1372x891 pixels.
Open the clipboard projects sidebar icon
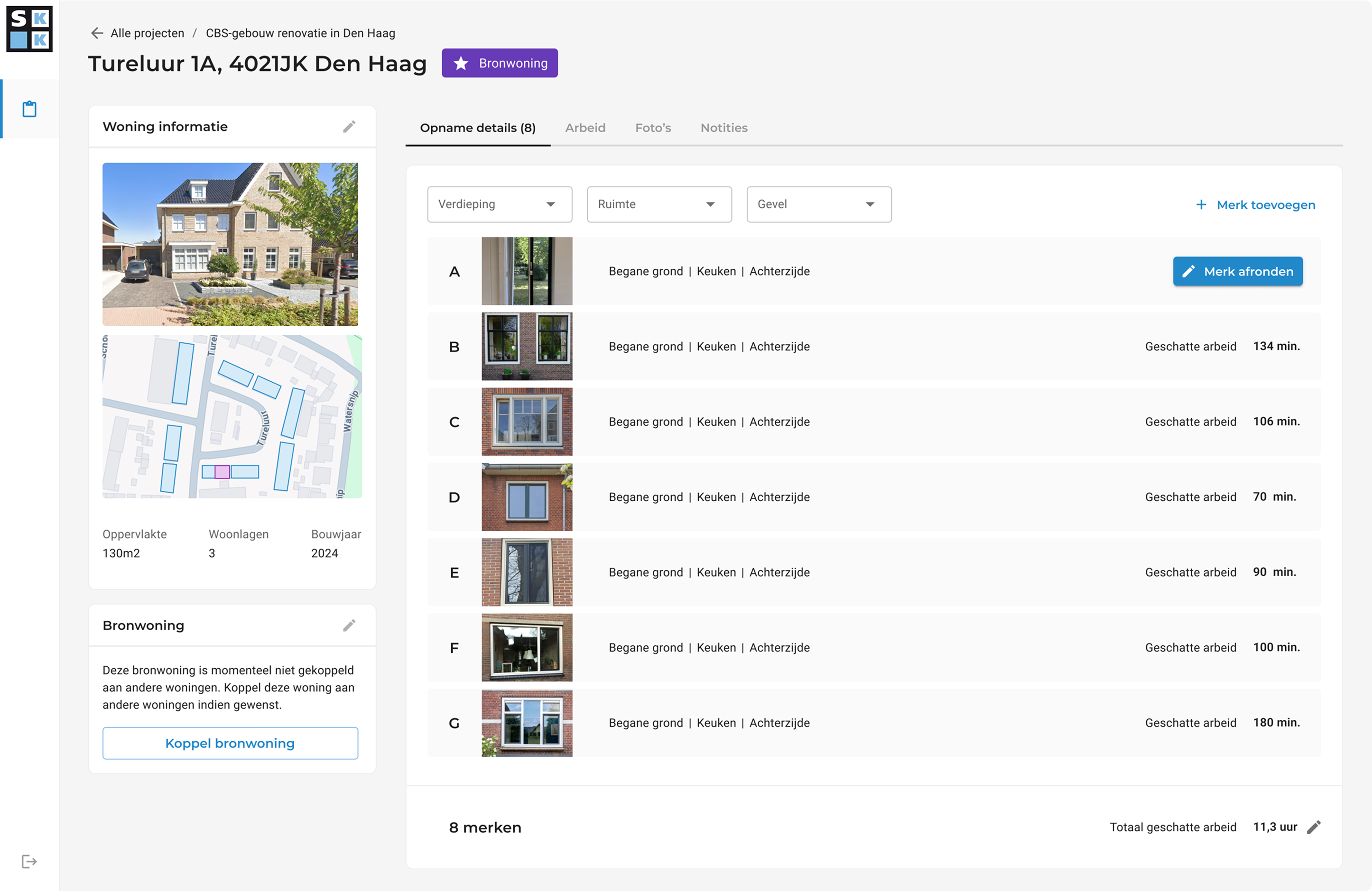[x=29, y=109]
